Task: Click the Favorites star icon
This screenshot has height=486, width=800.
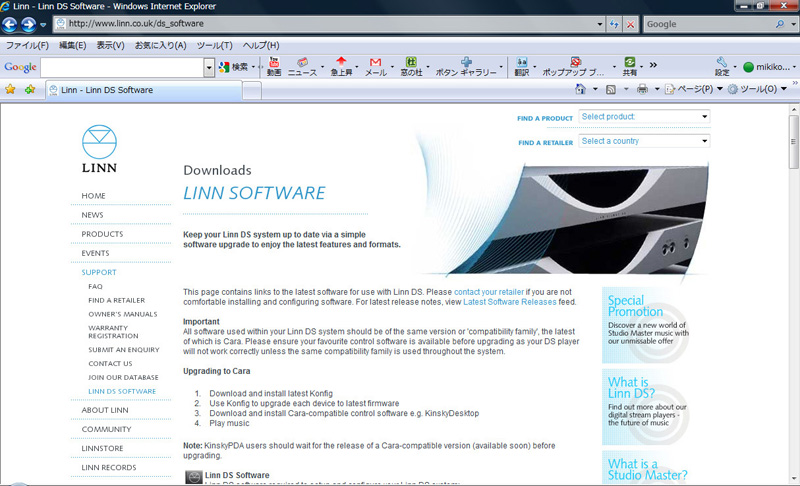Action: click(x=10, y=90)
